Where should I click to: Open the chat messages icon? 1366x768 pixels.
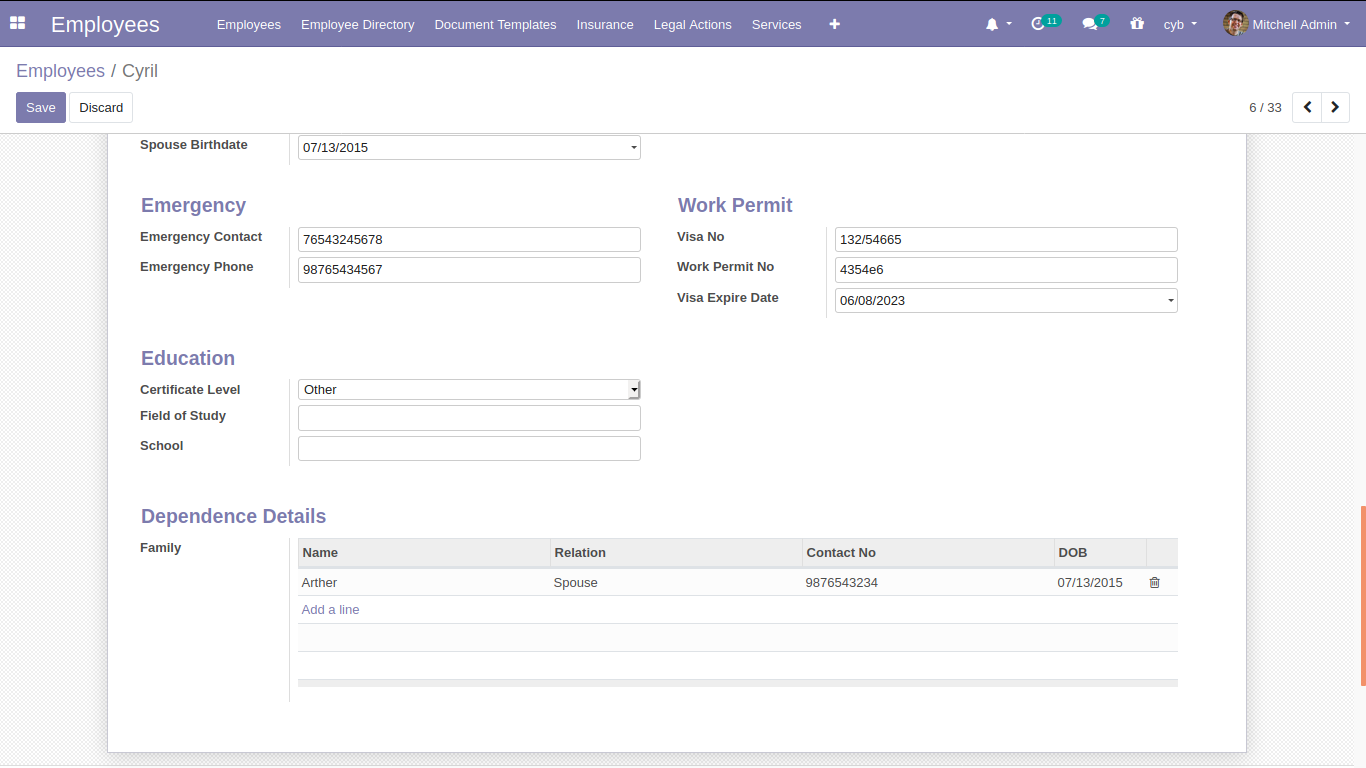pos(1090,24)
